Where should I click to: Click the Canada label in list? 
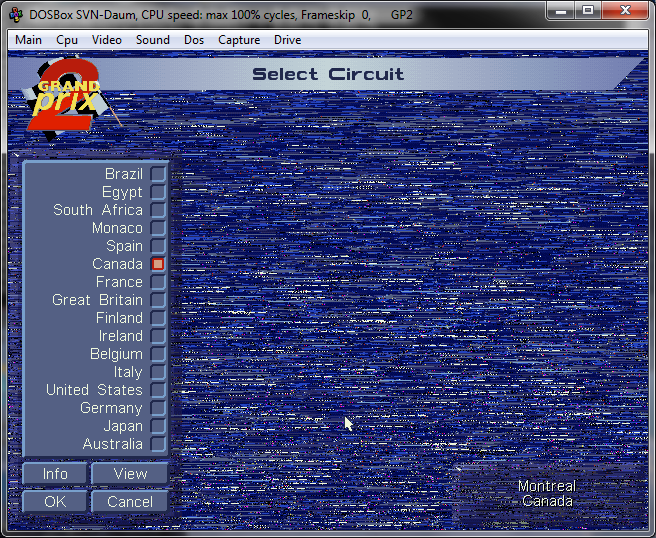point(118,264)
